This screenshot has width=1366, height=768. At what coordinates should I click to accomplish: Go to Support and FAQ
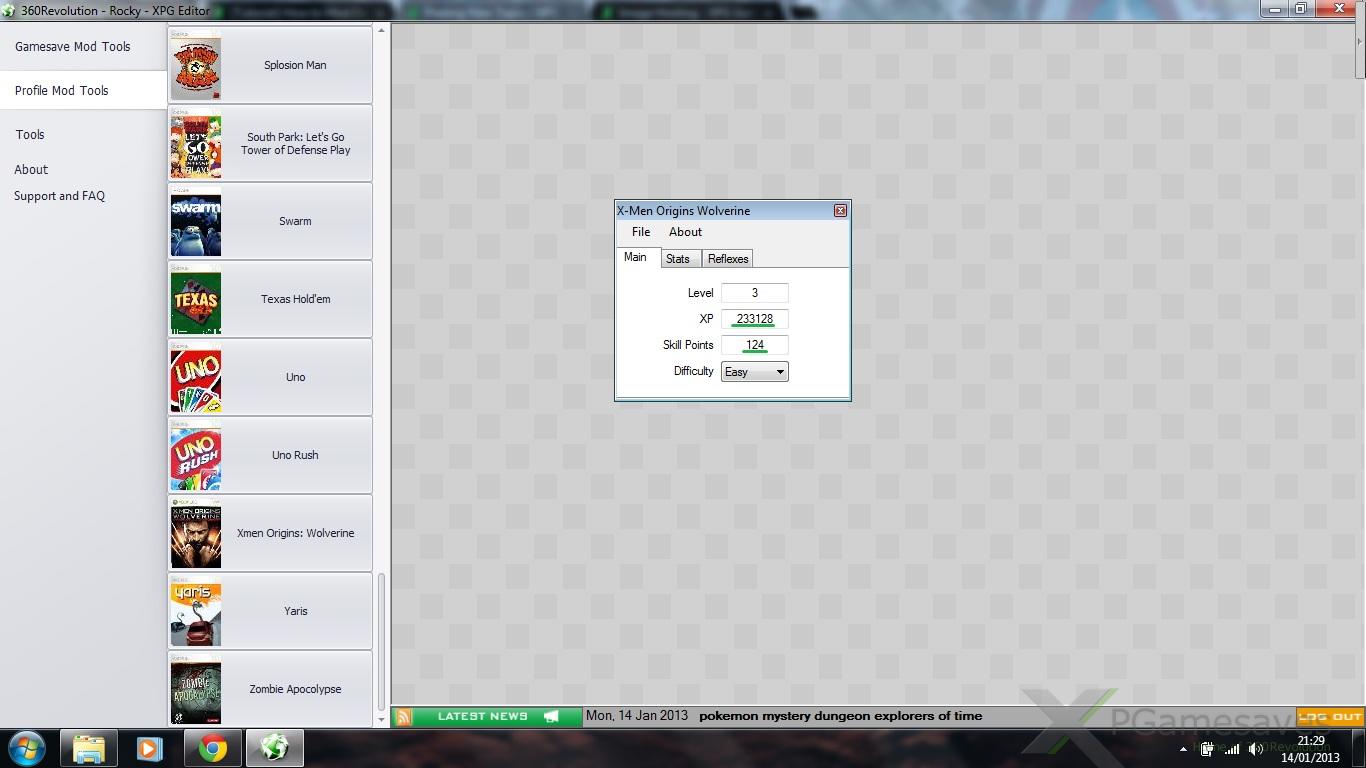(60, 196)
